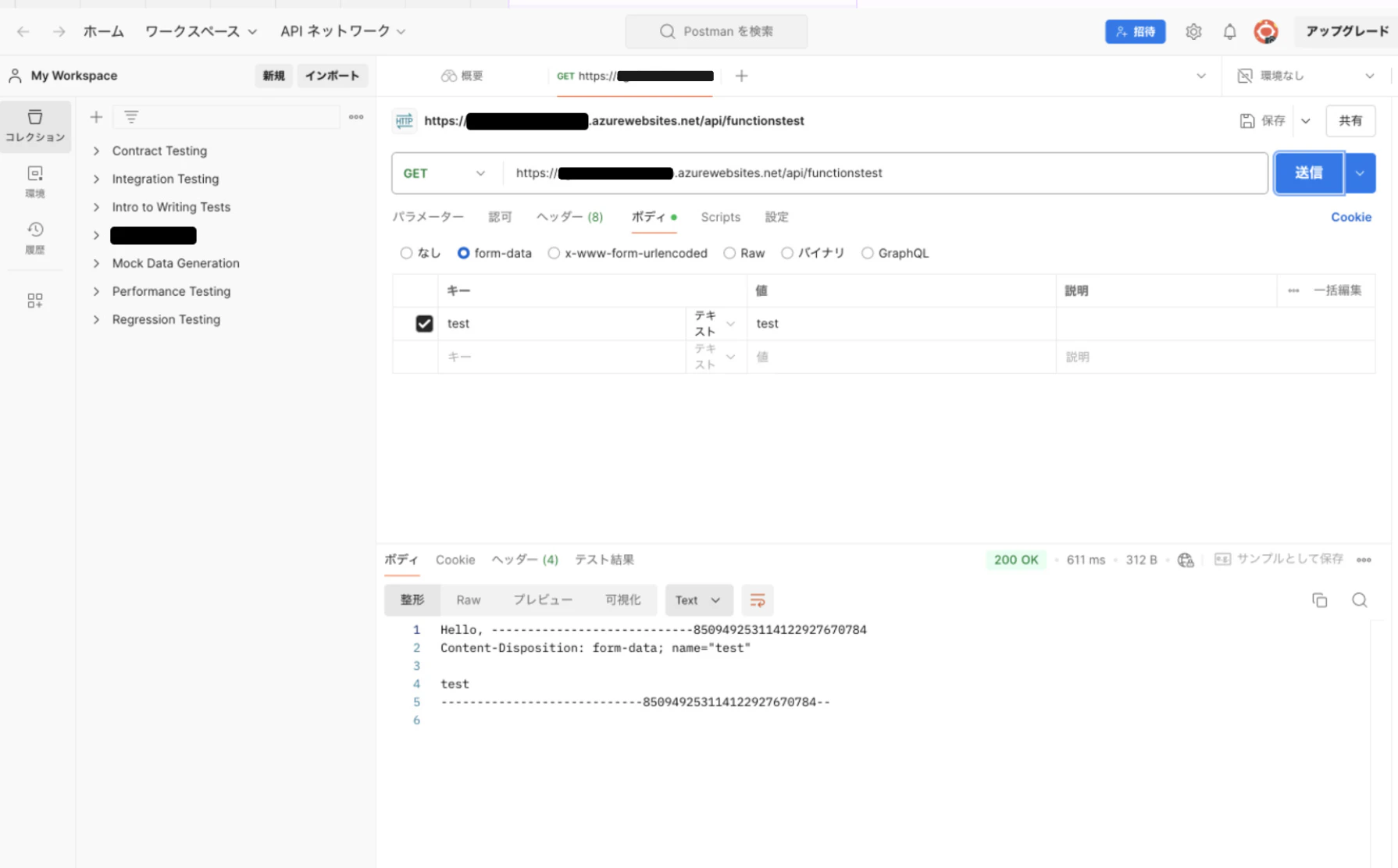
Task: Copy the response body with copy icon
Action: (1319, 600)
